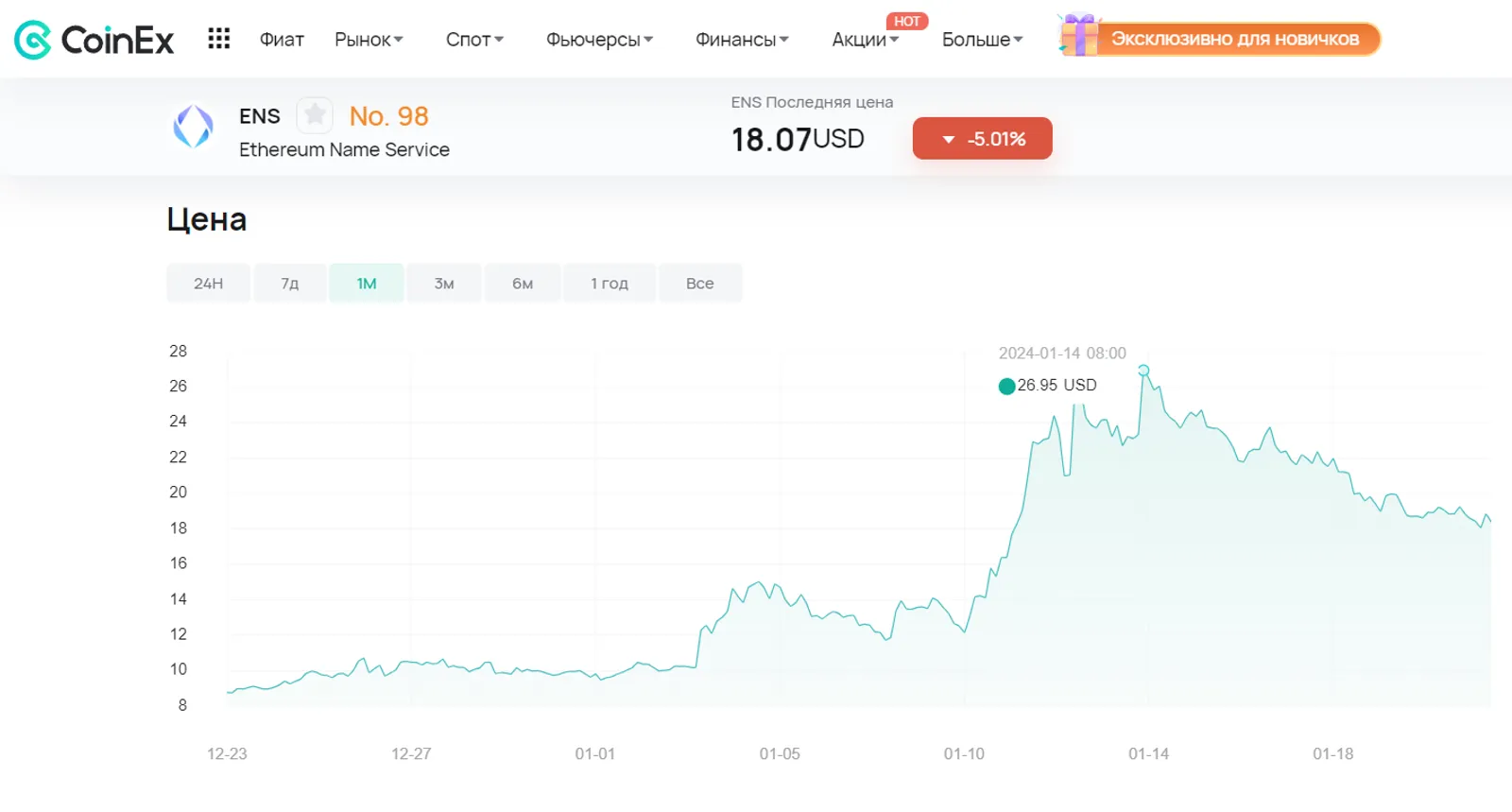Click the CoinEx logo
Image resolution: width=1512 pixels, height=812 pixels.
(x=94, y=40)
